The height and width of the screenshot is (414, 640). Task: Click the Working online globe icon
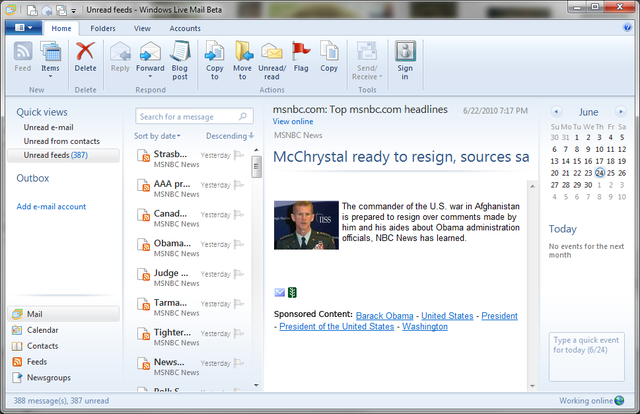pyautogui.click(x=619, y=401)
